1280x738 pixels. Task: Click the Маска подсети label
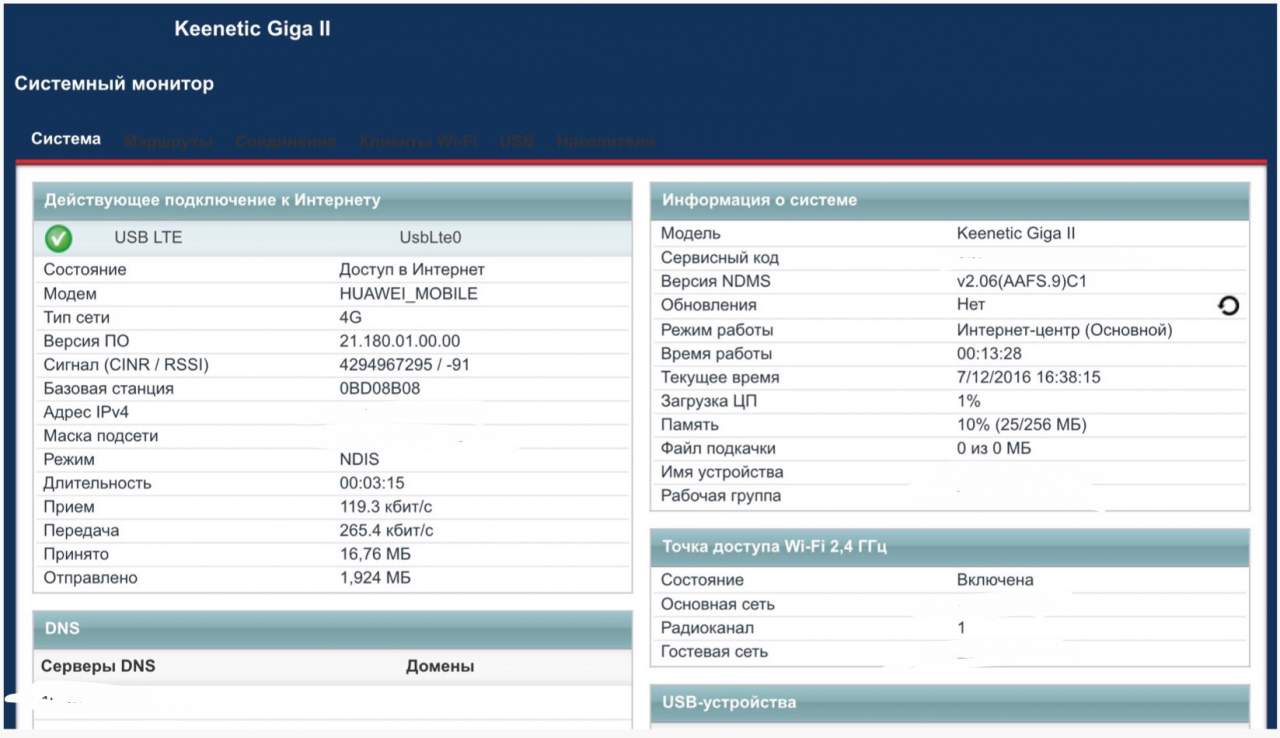tap(101, 436)
